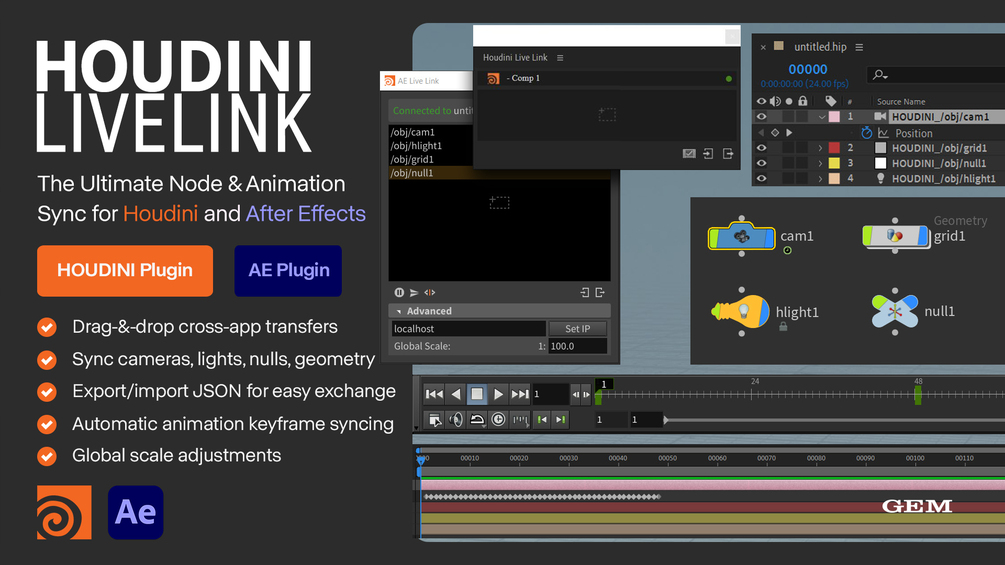
Task: Click the stop button in Houdini playbar
Action: (477, 394)
